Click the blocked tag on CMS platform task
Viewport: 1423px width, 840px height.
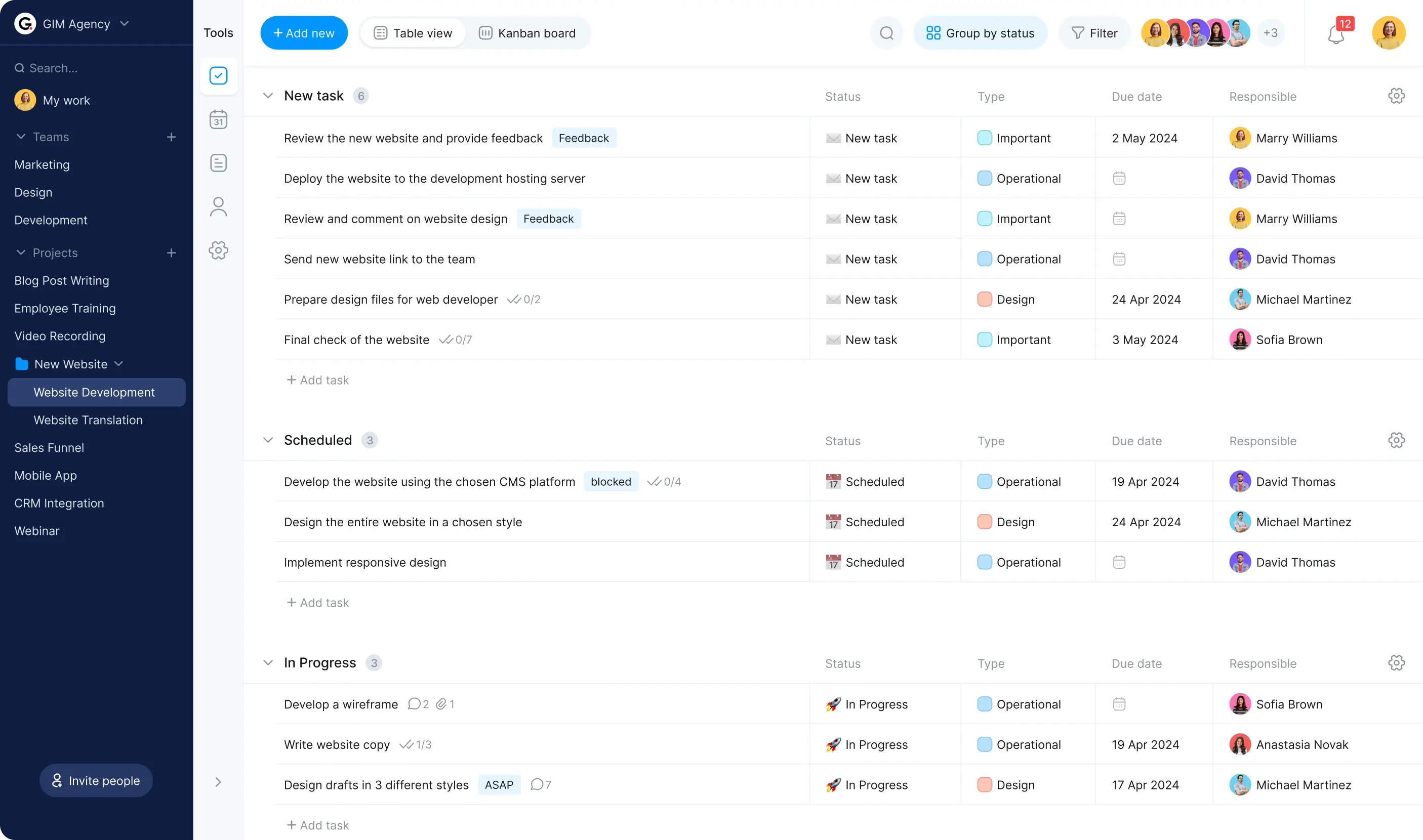tap(611, 482)
